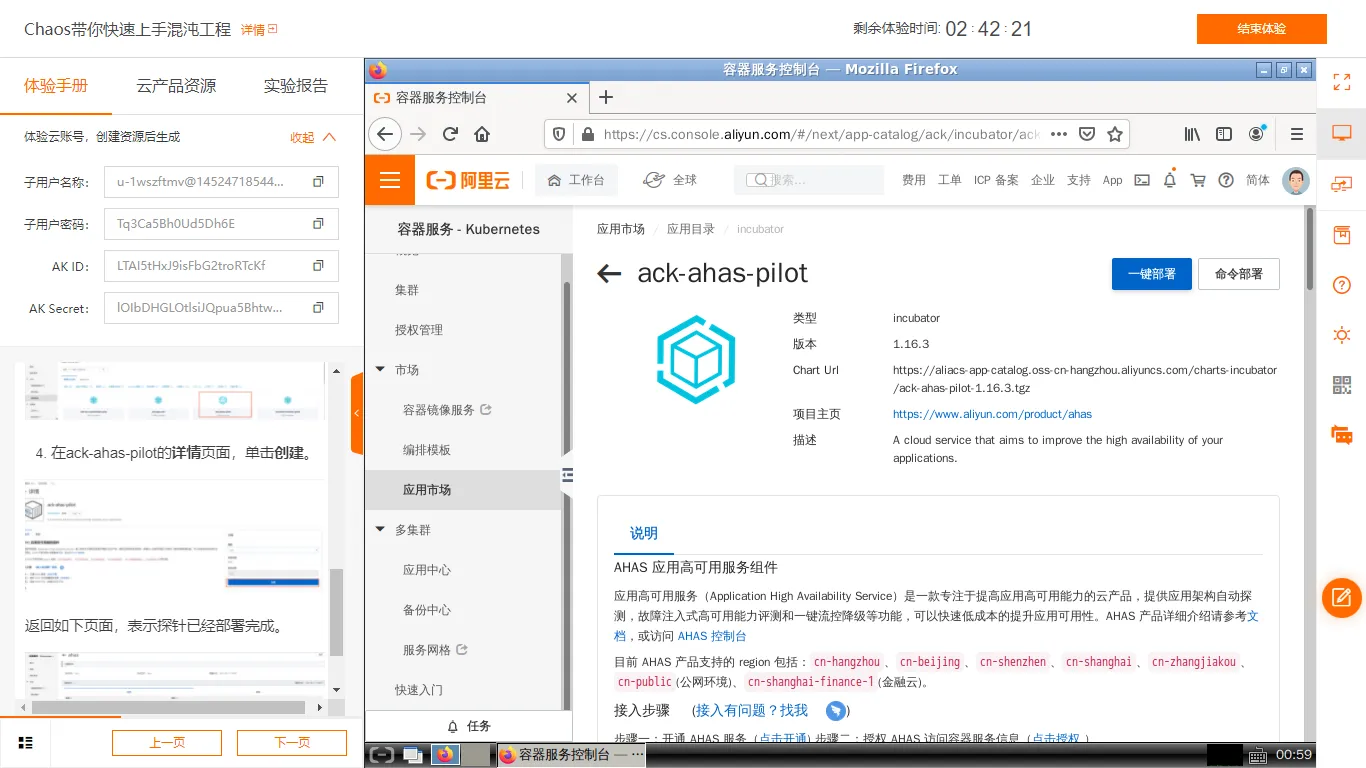
Task: Open user avatar menu
Action: [1296, 180]
